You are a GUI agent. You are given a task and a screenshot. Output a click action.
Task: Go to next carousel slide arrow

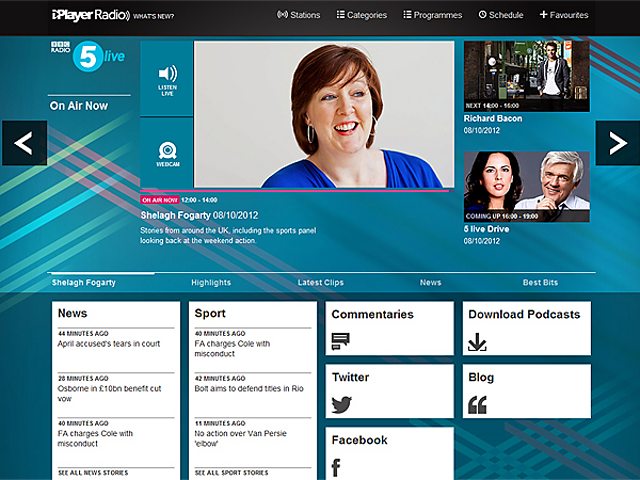618,143
